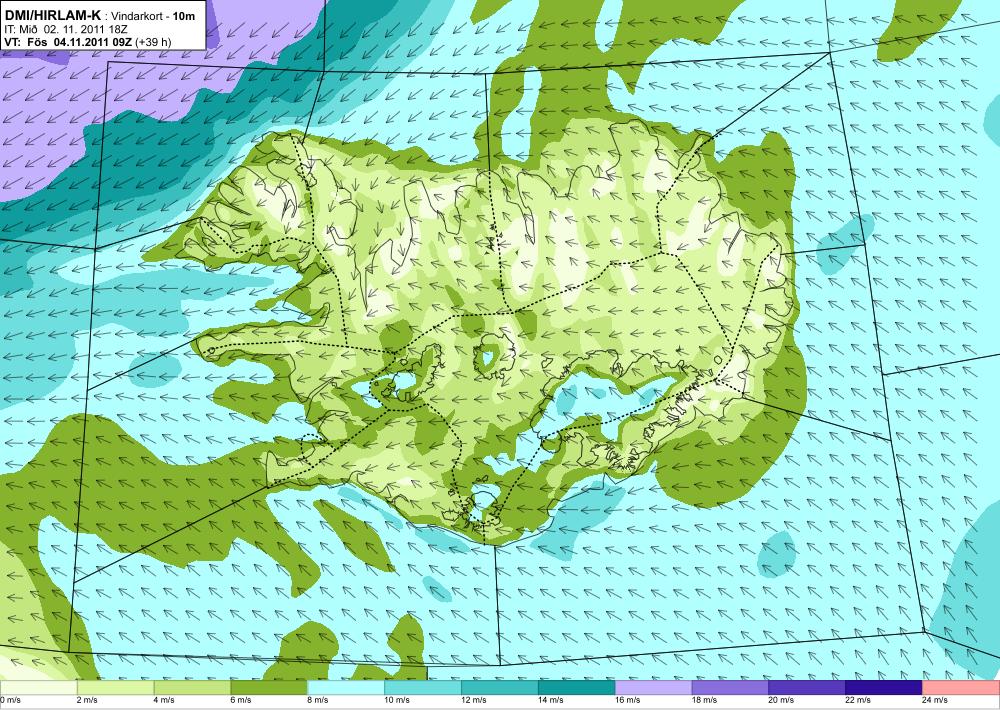Click the "(+39 h)" forecast offset text
1000x710 pixels.
coord(154,42)
